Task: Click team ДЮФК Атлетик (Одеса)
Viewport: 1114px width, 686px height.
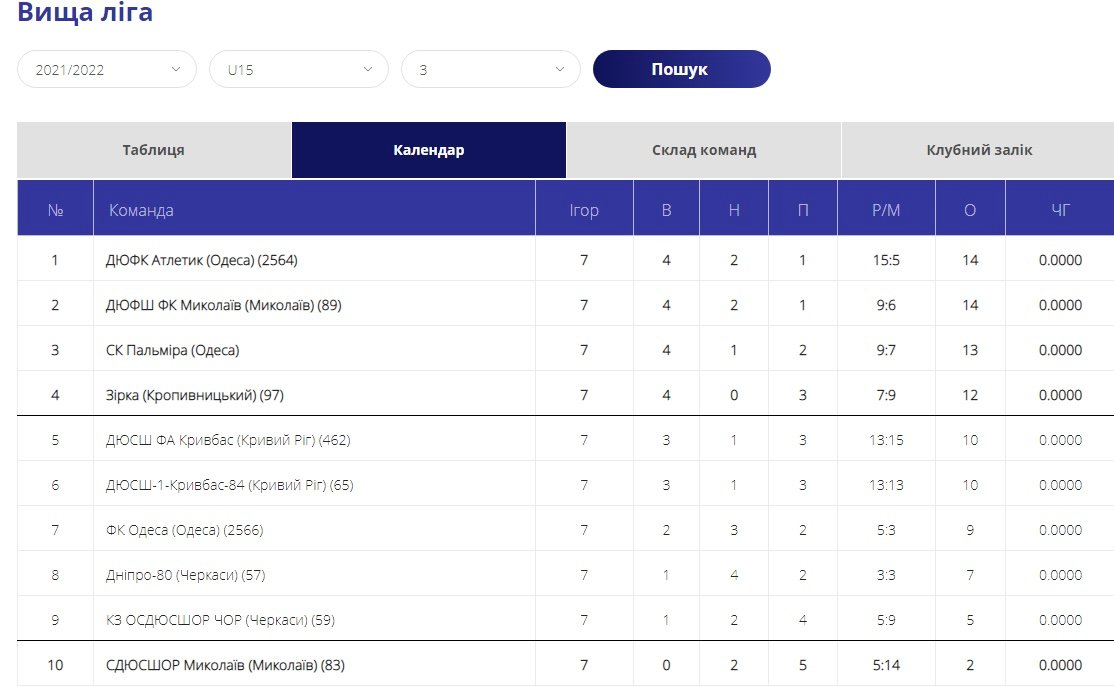Action: (x=201, y=260)
